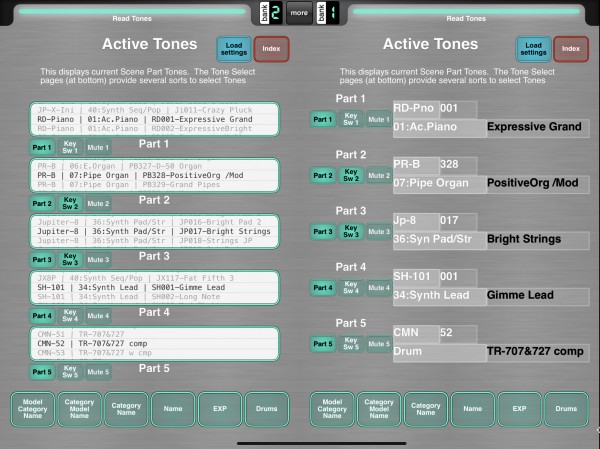This screenshot has width=600, height=449.
Task: Toggle Part 2 button in right panel
Action: pos(323,176)
